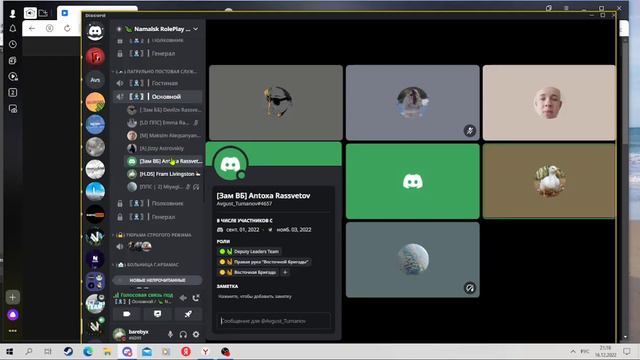
Task: Go back in the browser window
Action: click(x=32, y=28)
